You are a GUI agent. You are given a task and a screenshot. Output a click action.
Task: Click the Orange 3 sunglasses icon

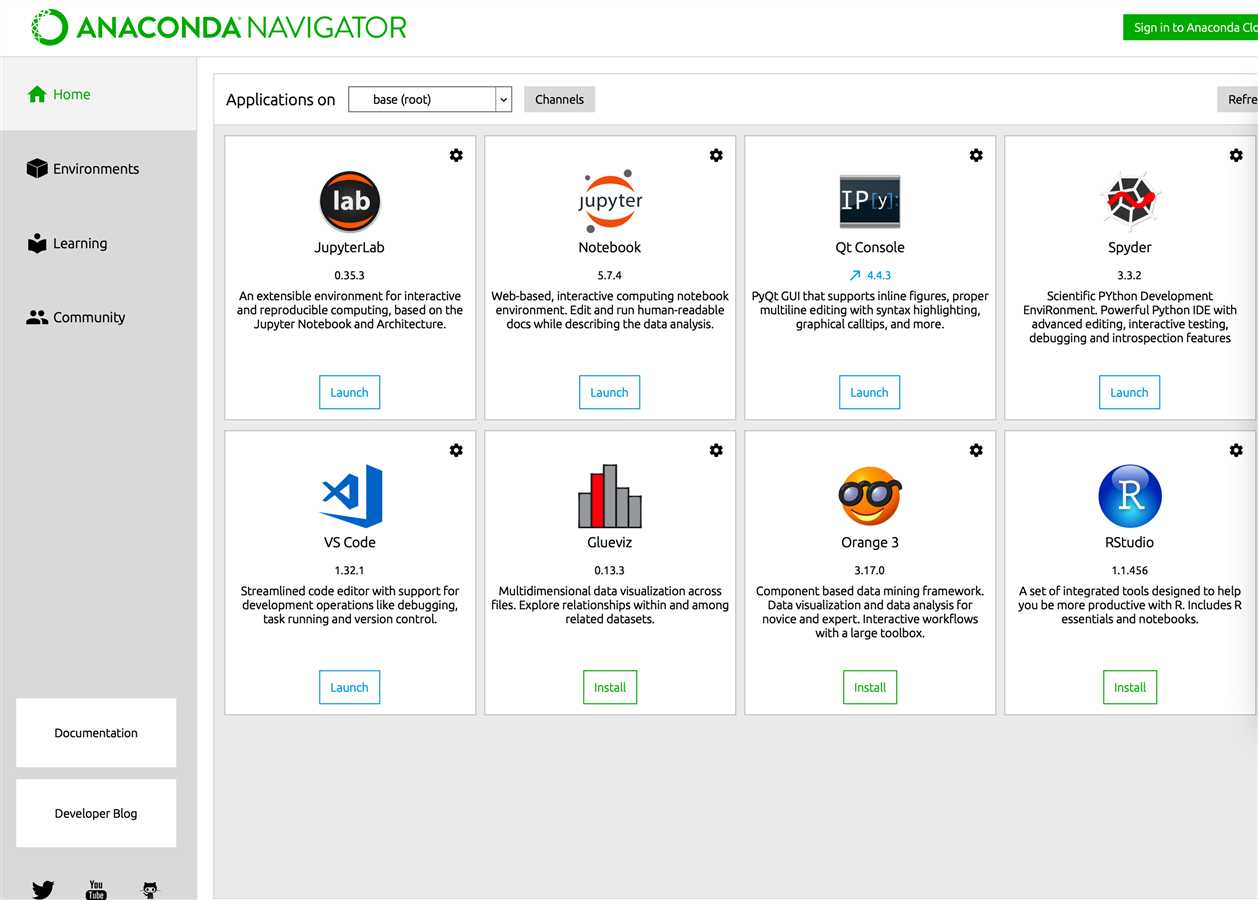[x=870, y=496]
